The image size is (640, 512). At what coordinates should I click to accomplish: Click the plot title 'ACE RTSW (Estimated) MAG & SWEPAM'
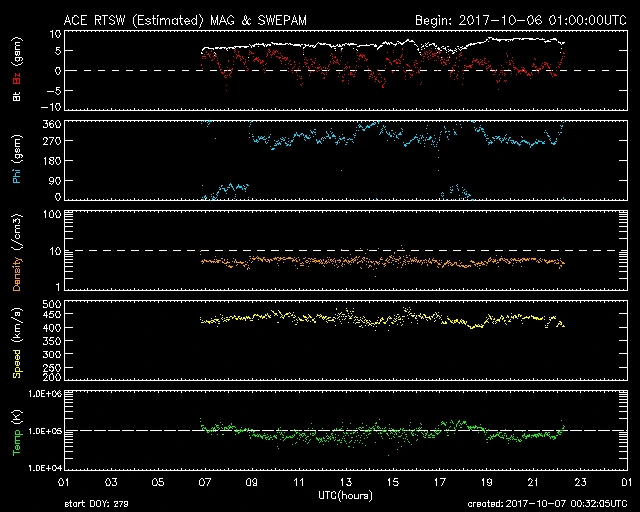click(185, 20)
